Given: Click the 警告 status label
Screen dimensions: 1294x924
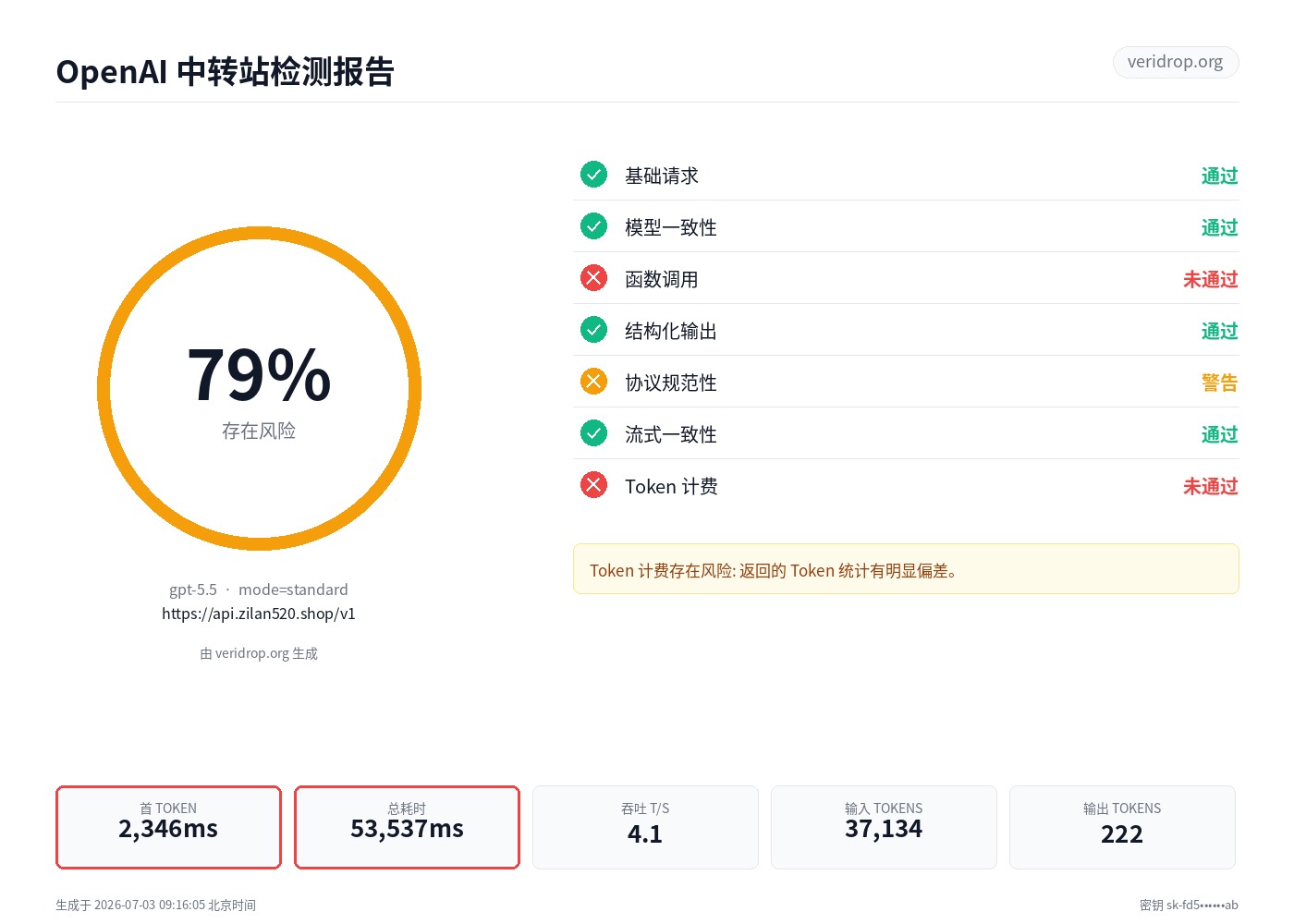Looking at the screenshot, I should coord(1219,383).
